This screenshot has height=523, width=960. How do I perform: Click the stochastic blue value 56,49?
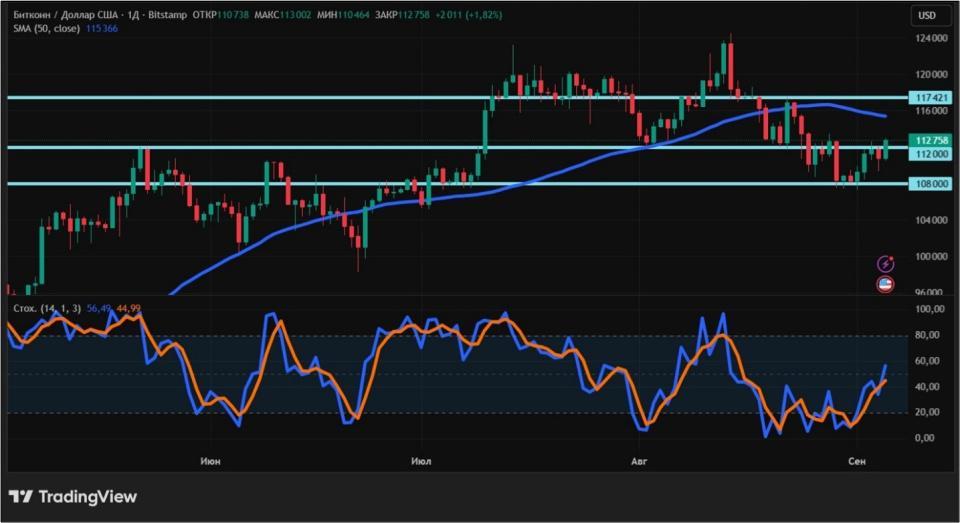[99, 309]
